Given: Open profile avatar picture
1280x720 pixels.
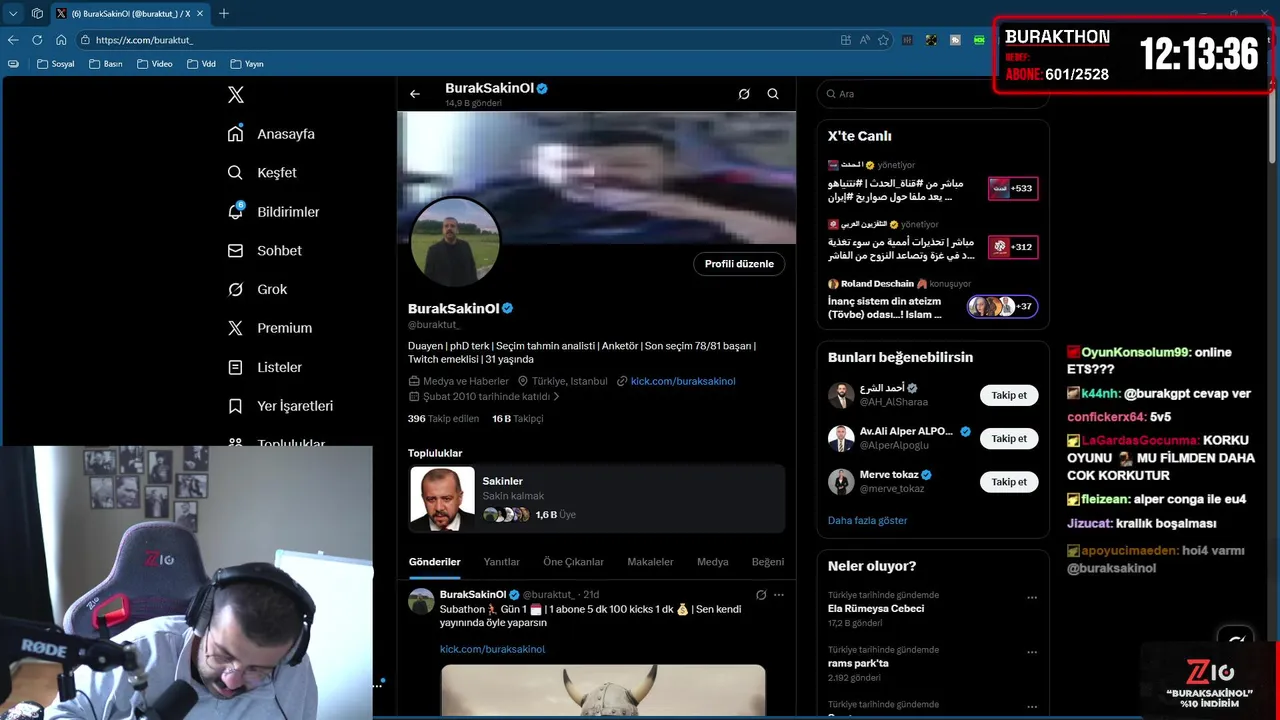Looking at the screenshot, I should click(x=455, y=242).
